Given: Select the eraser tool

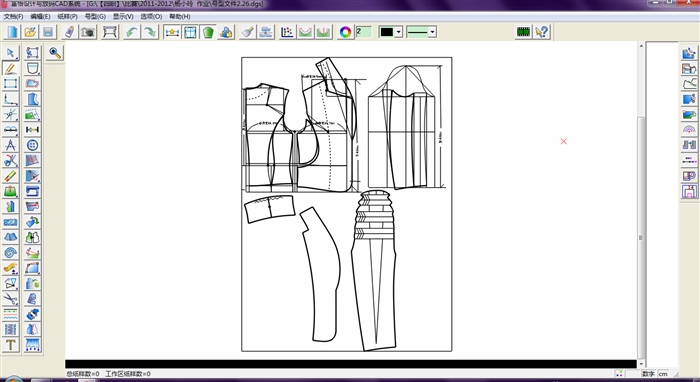Looking at the screenshot, I should coord(11,176).
